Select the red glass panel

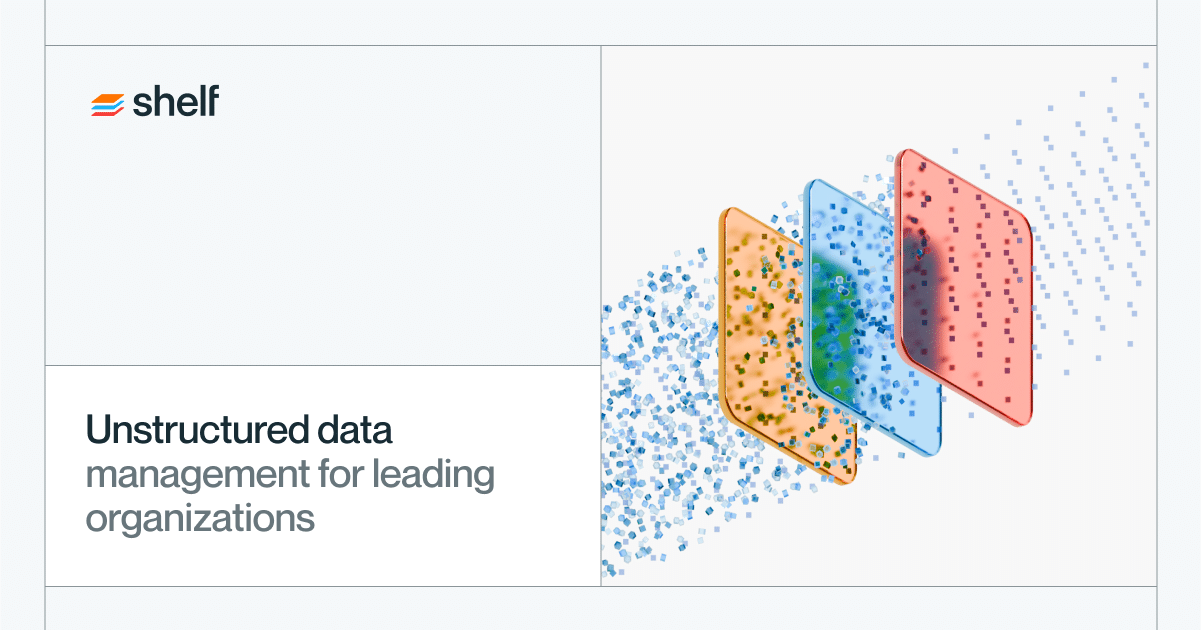click(x=963, y=288)
